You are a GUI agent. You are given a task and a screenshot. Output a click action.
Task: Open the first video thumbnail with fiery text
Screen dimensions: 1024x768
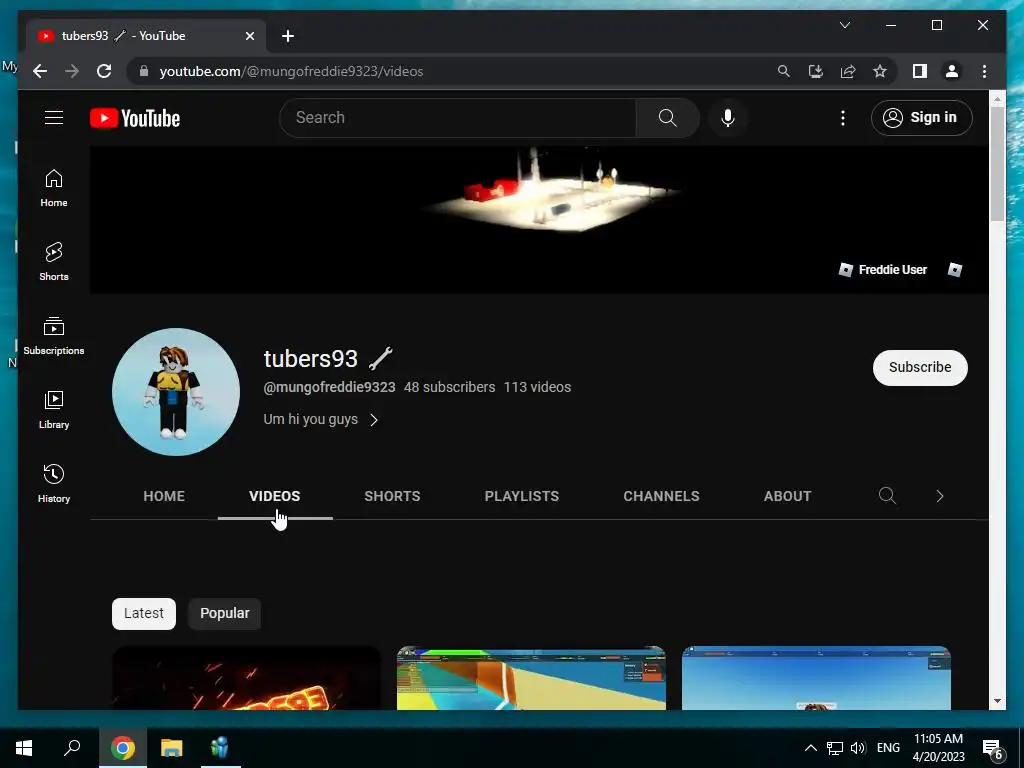click(x=246, y=678)
